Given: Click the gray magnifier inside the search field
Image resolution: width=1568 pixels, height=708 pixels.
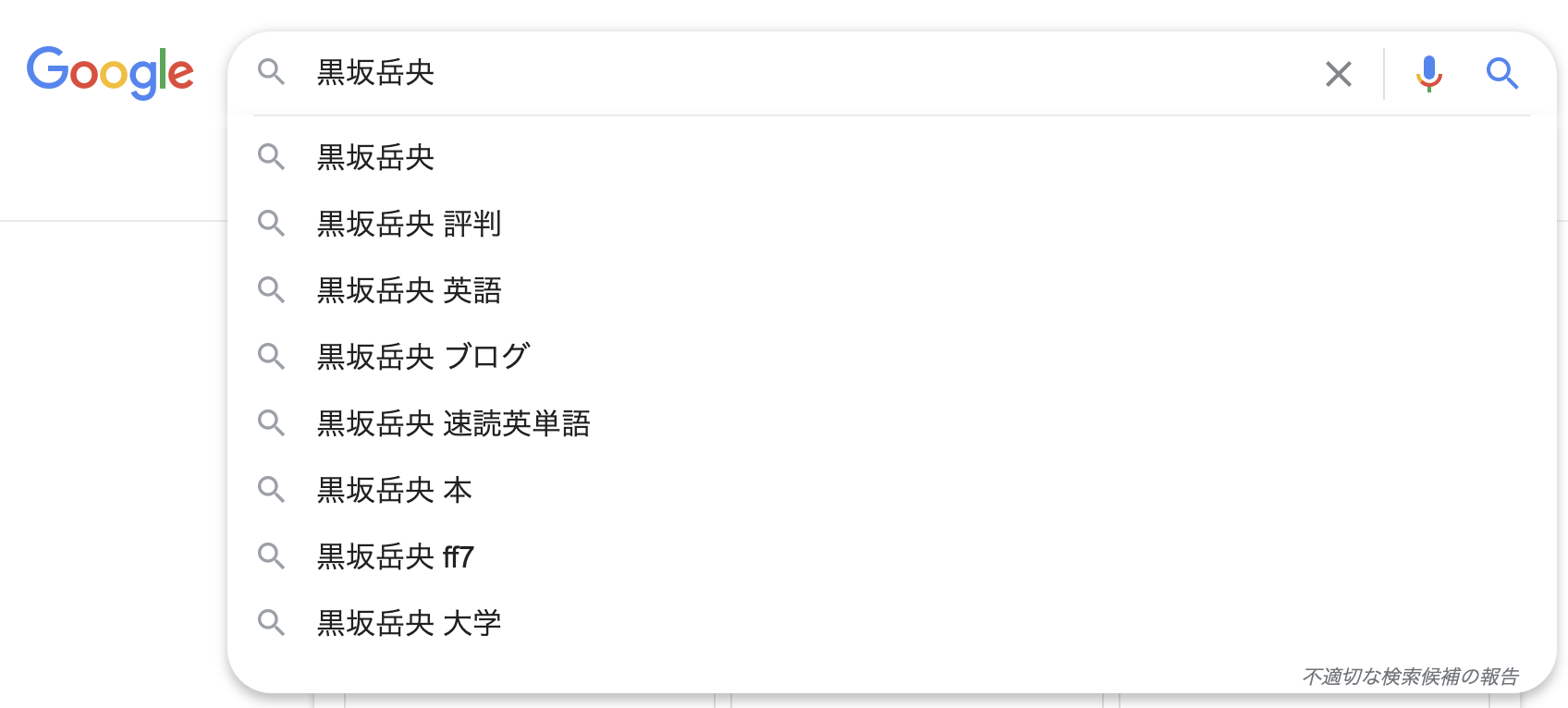Looking at the screenshot, I should pos(271,71).
